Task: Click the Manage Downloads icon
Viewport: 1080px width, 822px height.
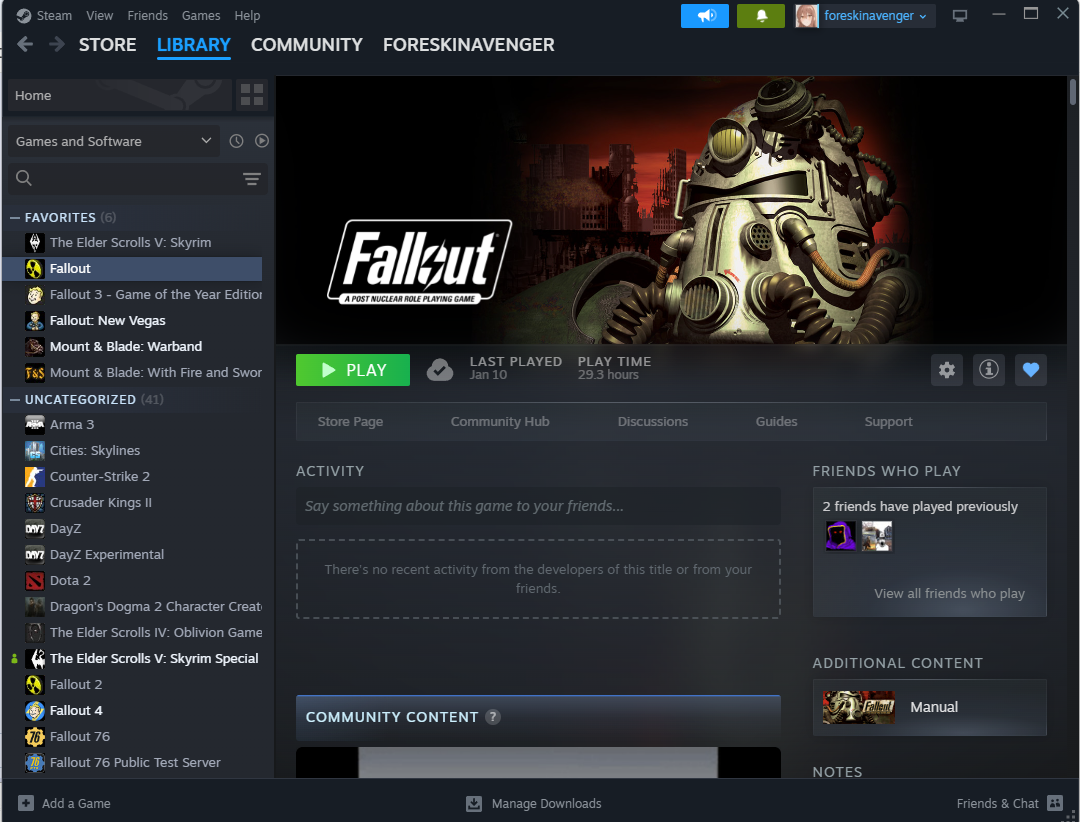Action: point(474,803)
